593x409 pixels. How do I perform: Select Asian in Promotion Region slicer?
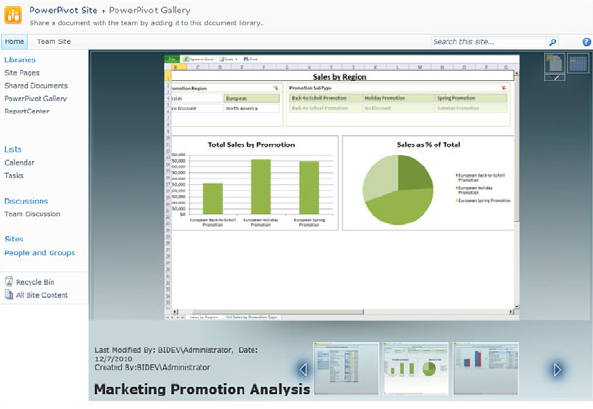(x=197, y=98)
